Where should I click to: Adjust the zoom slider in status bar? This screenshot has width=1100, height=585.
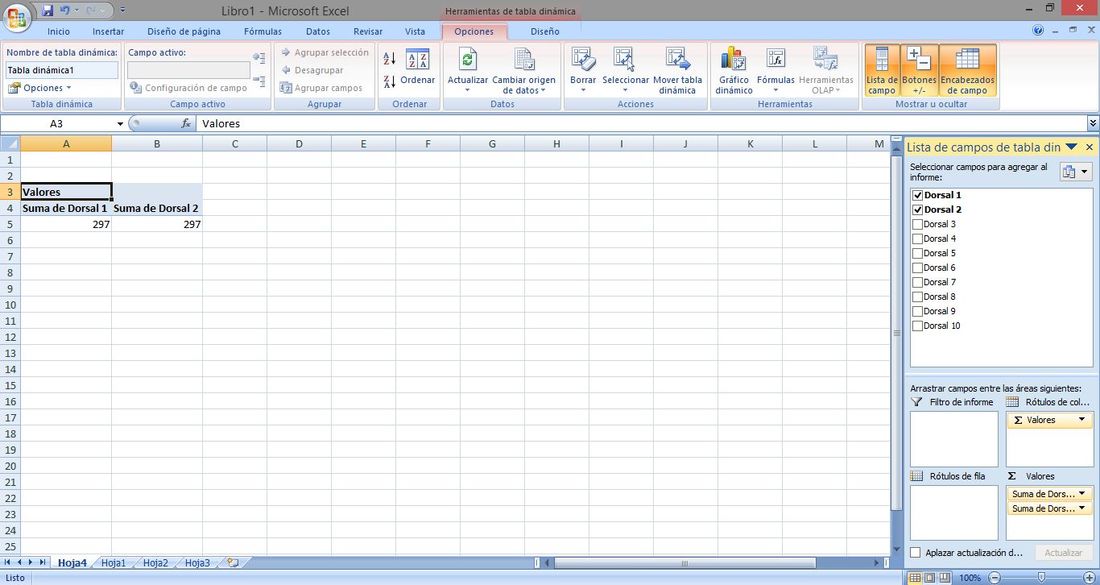coord(1042,578)
